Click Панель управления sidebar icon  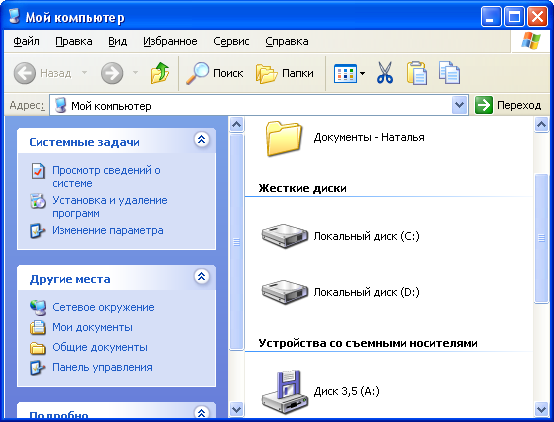pyautogui.click(x=38, y=368)
